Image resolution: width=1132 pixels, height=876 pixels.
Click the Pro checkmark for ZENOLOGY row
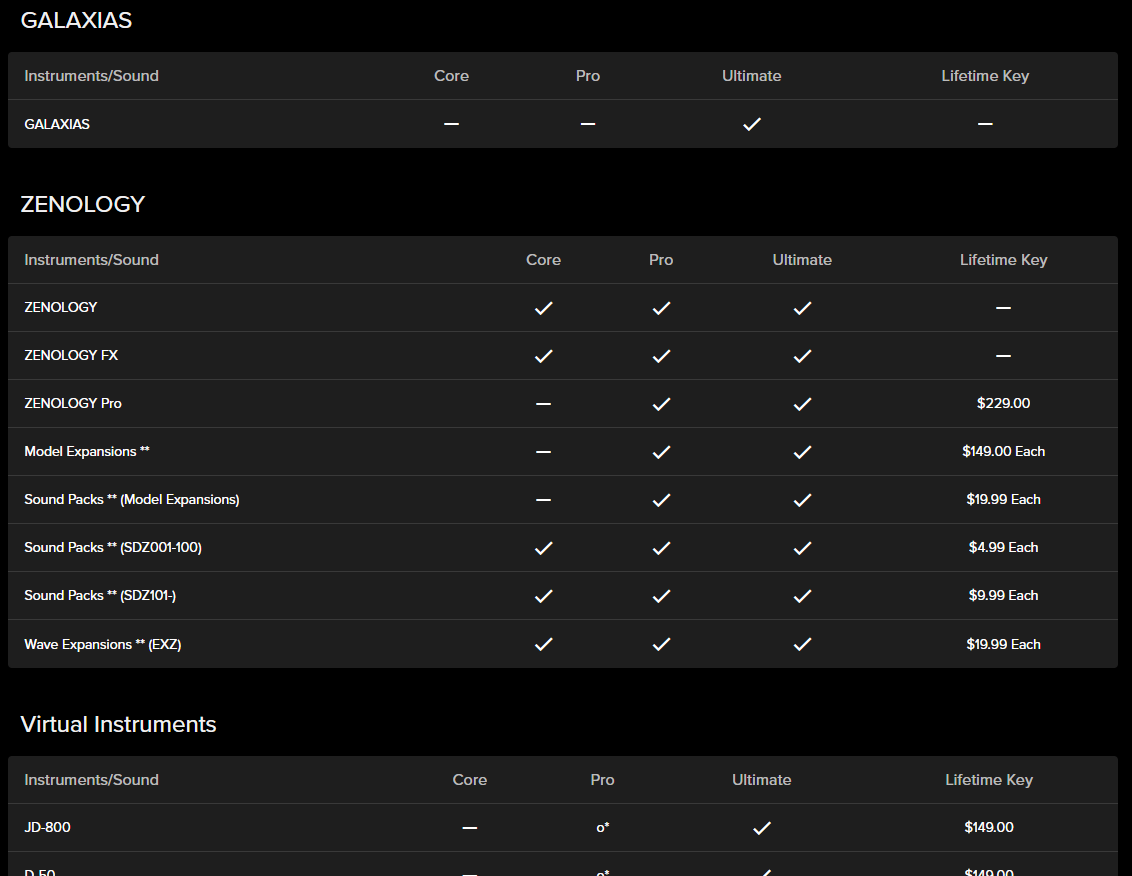click(661, 308)
